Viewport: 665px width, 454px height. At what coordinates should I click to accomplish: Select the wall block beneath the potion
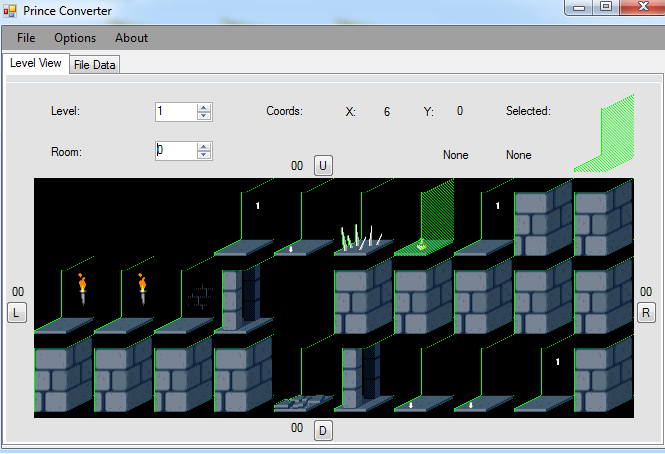[423, 297]
